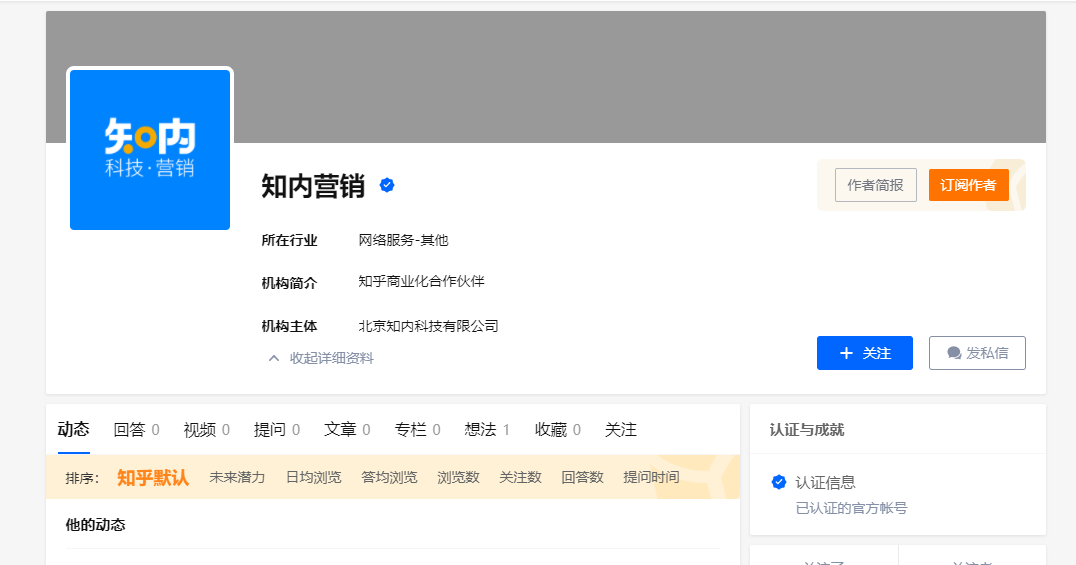Send a private message via 发私信
Screen dimensions: 1076x565
click(977, 353)
